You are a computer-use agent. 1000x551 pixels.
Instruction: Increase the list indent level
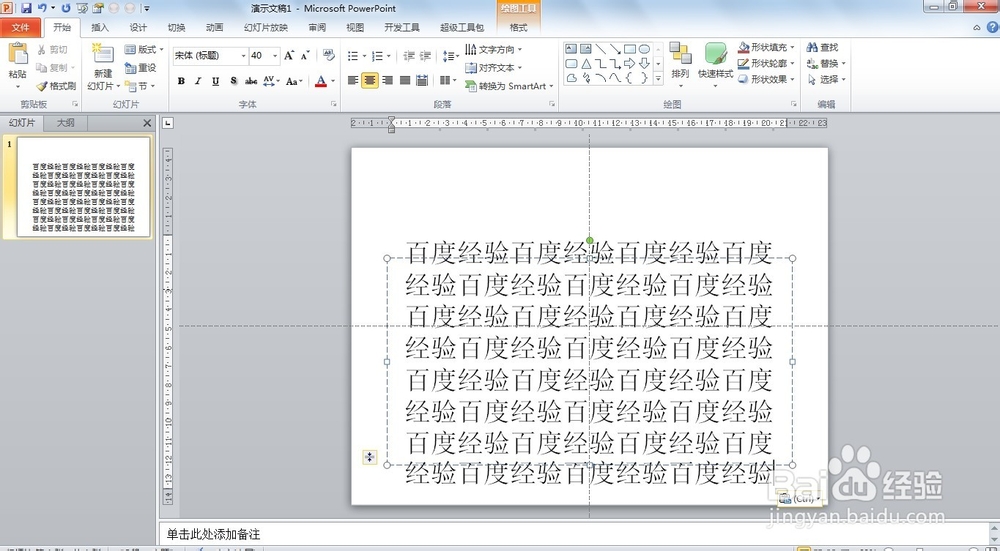click(425, 56)
